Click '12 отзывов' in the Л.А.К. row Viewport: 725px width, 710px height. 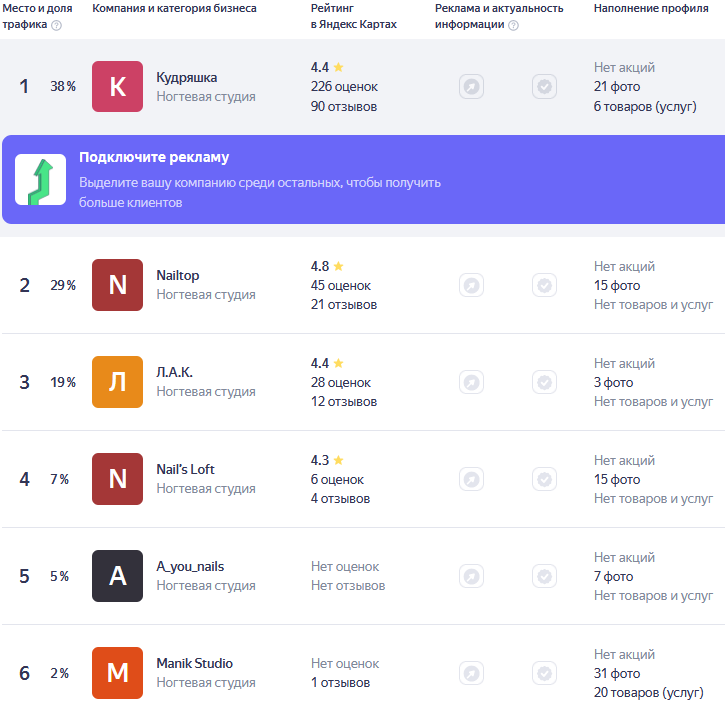[x=344, y=402]
